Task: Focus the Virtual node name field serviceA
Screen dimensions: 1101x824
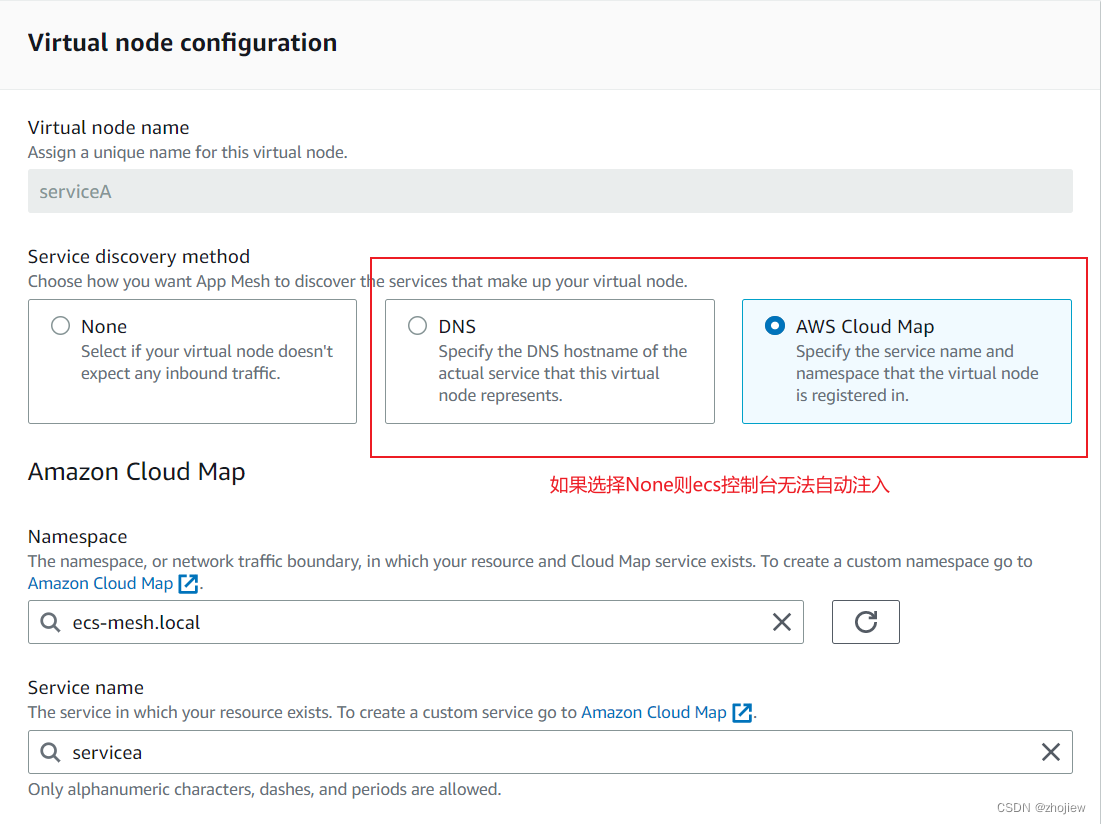Action: (x=550, y=191)
